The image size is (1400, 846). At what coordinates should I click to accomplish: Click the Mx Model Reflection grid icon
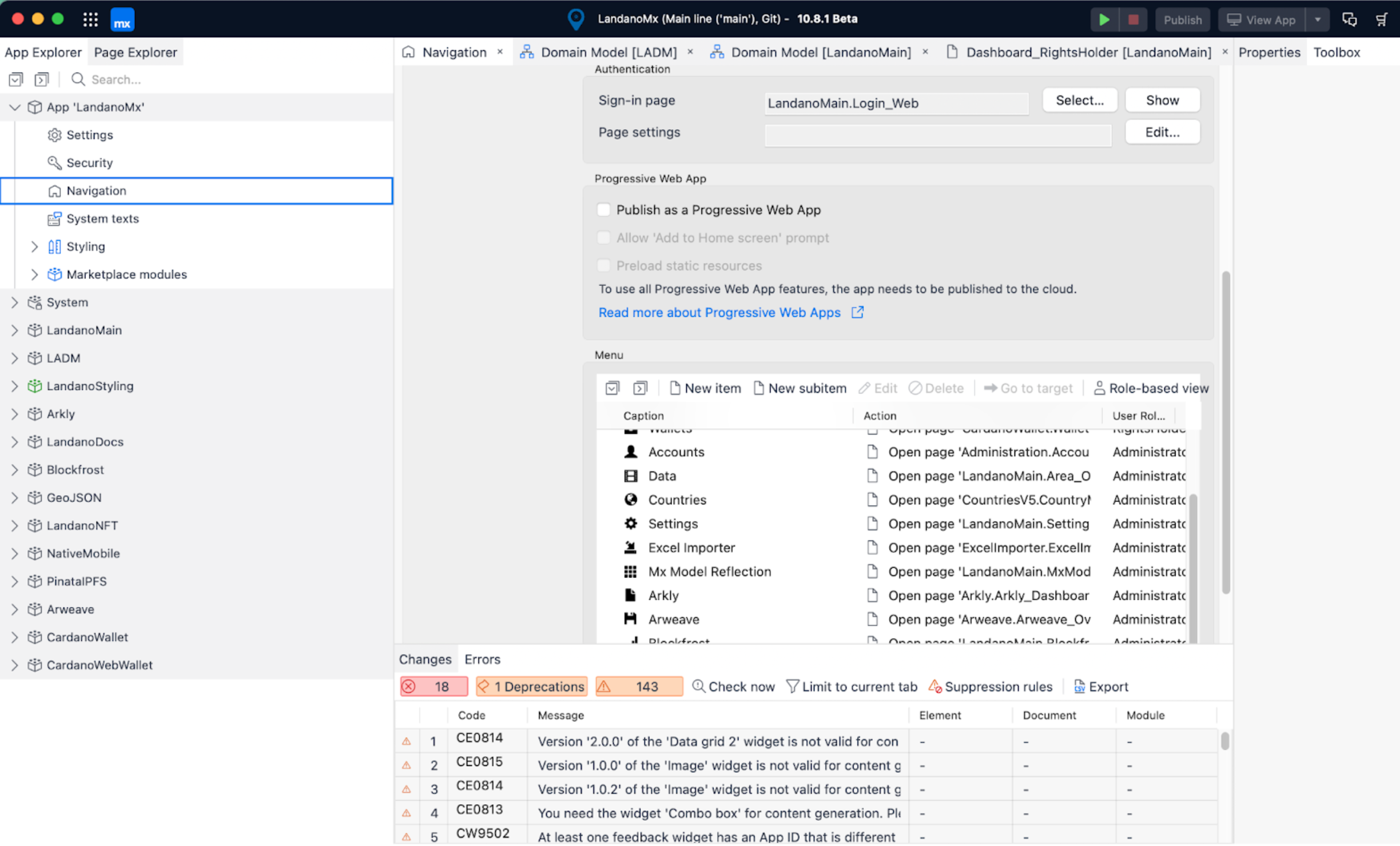[x=630, y=572]
